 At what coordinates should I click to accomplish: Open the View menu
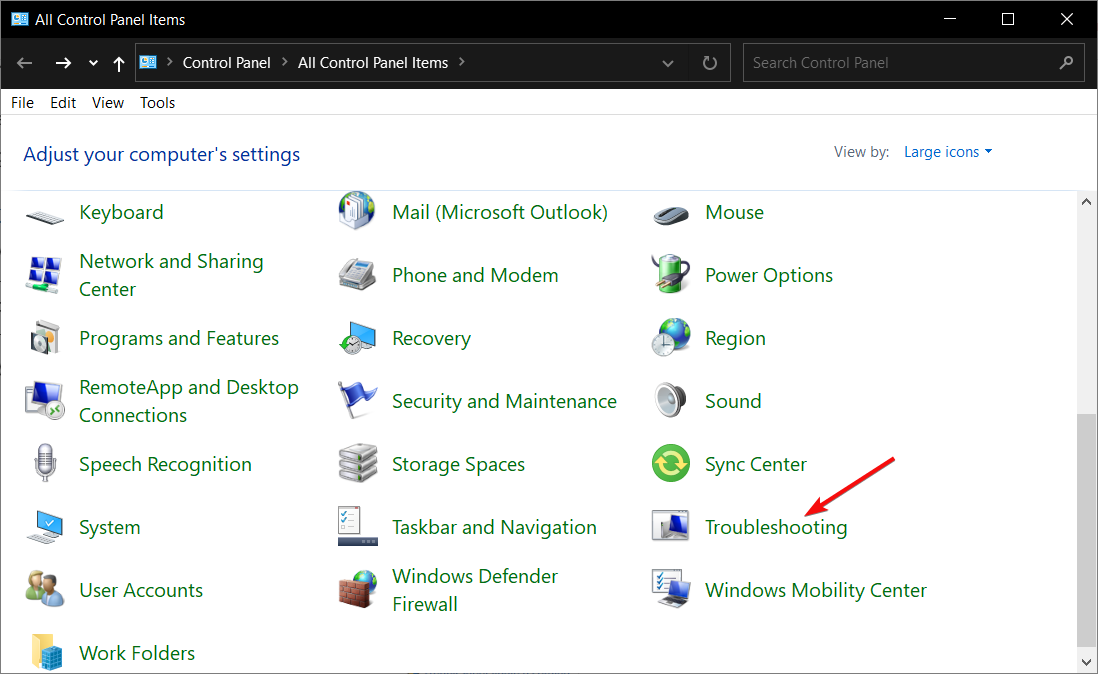click(x=108, y=103)
